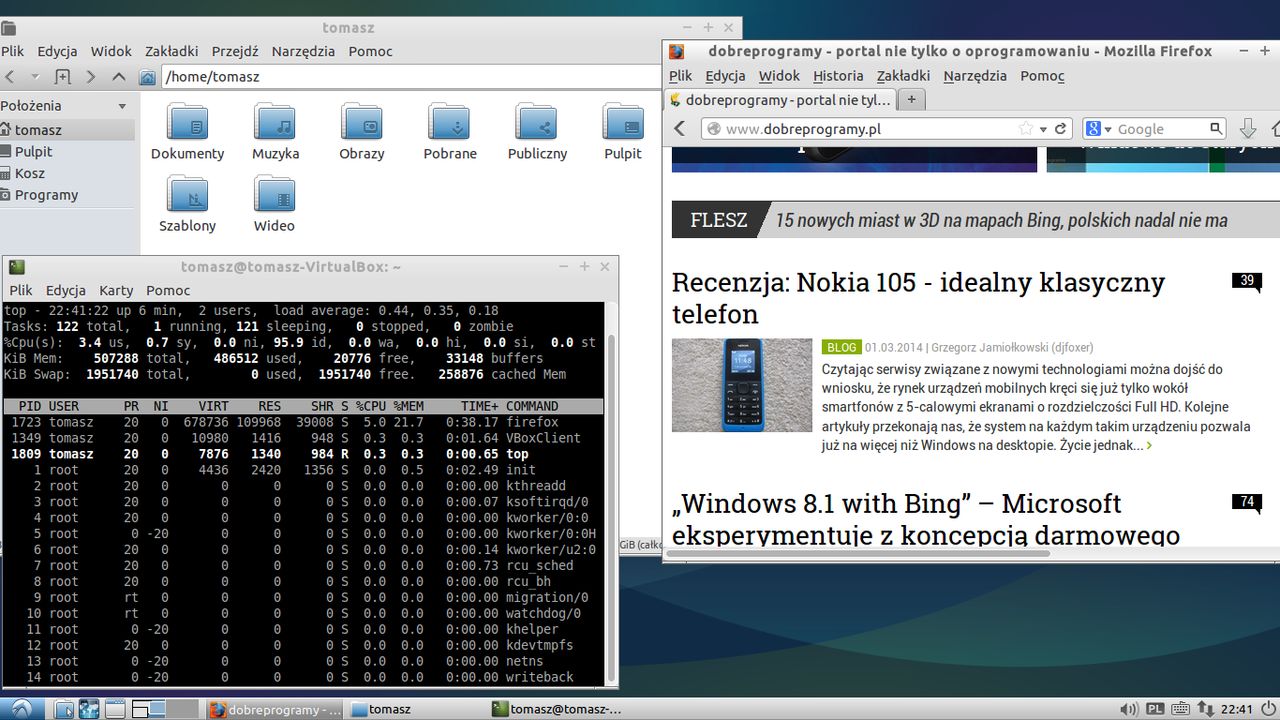Viewport: 1280px width, 720px height.
Task: Expand the Położenia side pane dropdown
Action: click(x=122, y=106)
